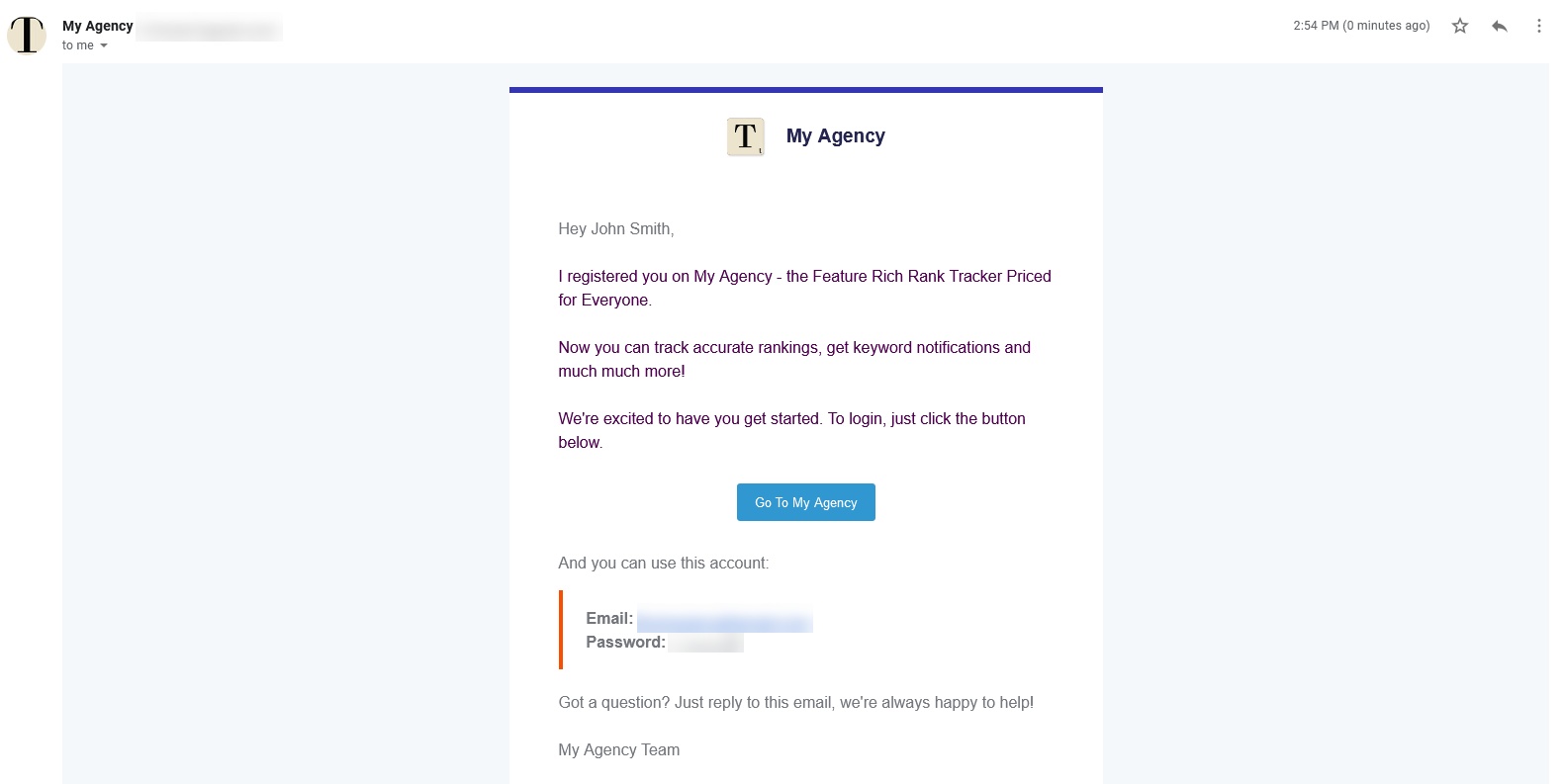1564x784 pixels.
Task: Click the "Now you can track accurate rankings" paragraph
Action: (x=794, y=359)
